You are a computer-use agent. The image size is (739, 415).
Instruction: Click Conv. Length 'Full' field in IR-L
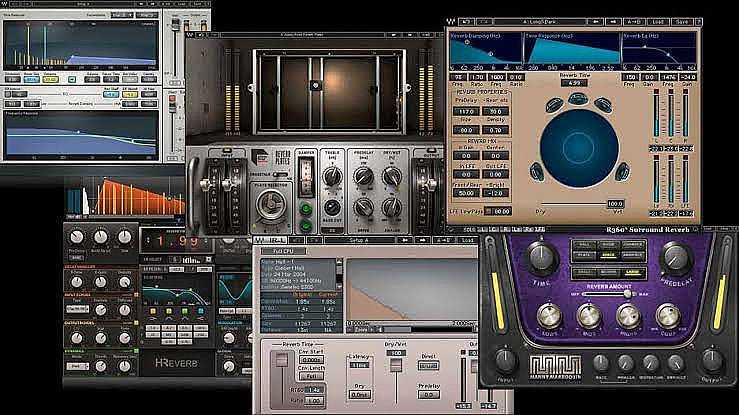pos(311,376)
